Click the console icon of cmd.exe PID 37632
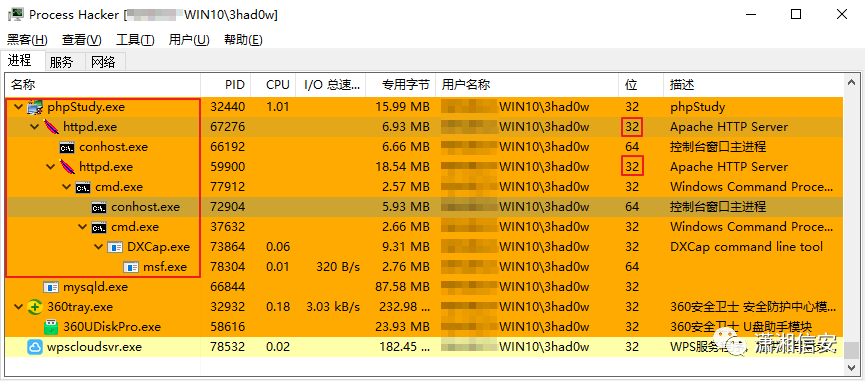 pyautogui.click(x=99, y=227)
